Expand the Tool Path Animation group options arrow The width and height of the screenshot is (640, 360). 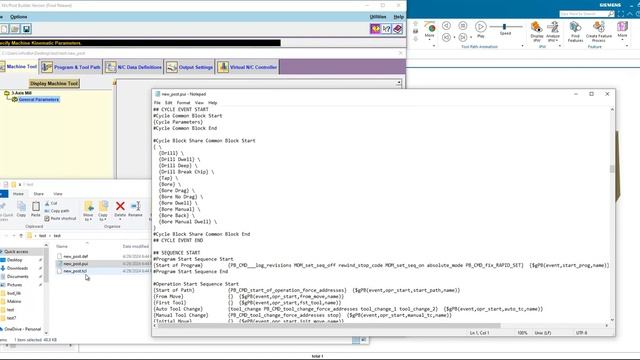pyautogui.click(x=522, y=46)
